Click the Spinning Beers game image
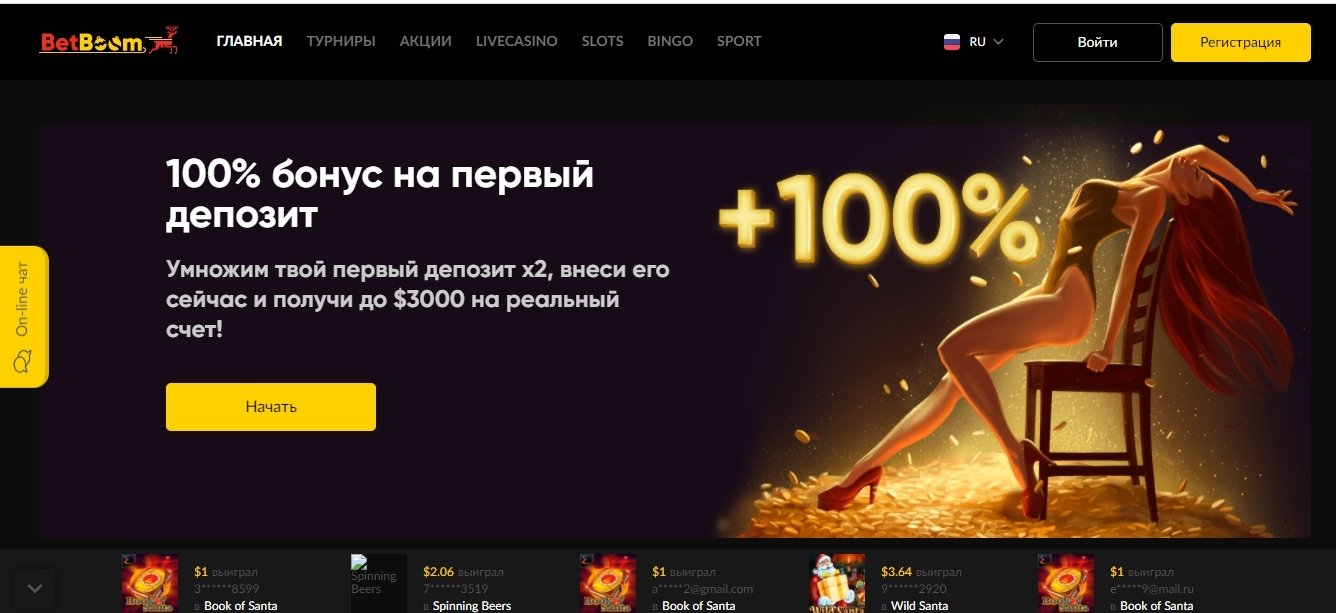Viewport: 1336px width, 613px height. coord(379,583)
